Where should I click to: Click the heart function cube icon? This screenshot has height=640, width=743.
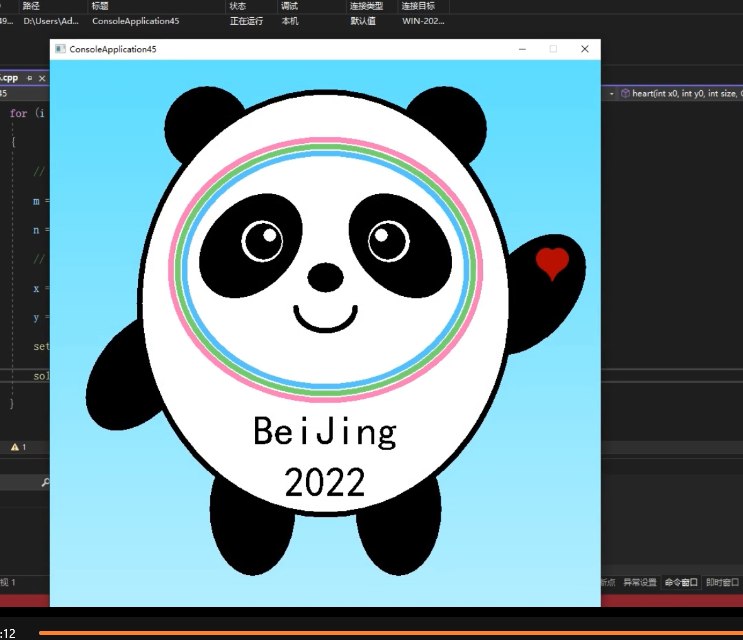(x=625, y=93)
